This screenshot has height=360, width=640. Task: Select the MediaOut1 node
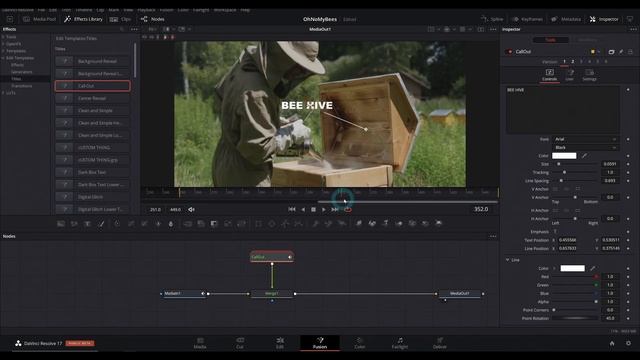[460, 293]
